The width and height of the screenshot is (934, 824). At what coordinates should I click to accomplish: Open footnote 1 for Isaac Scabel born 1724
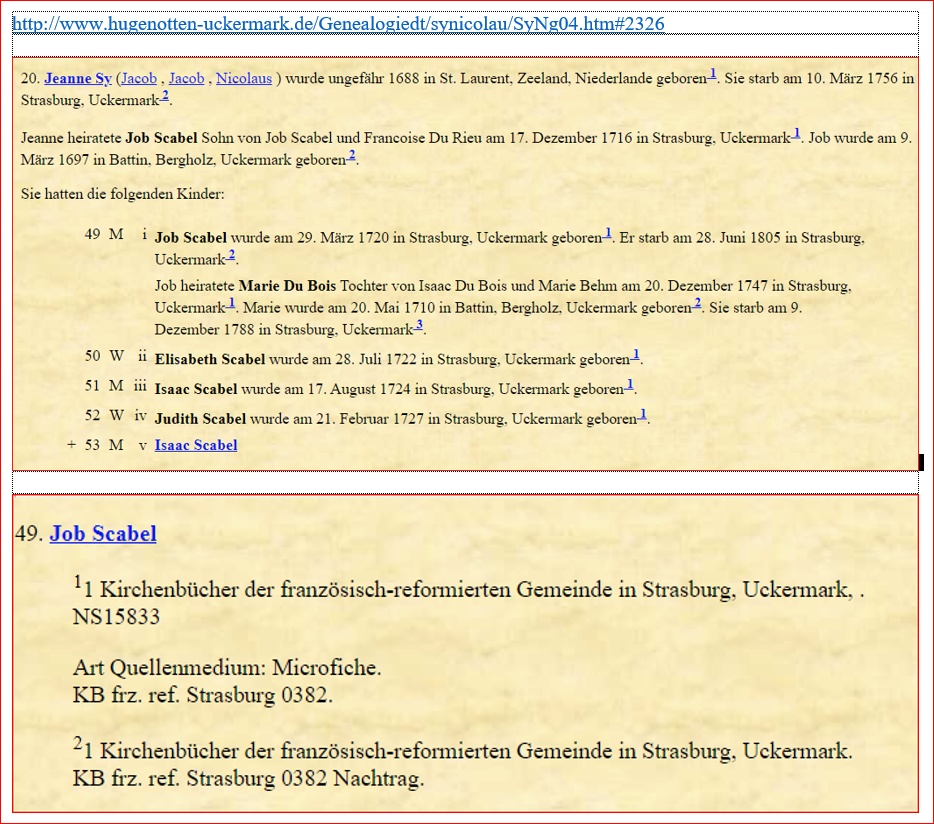(630, 385)
